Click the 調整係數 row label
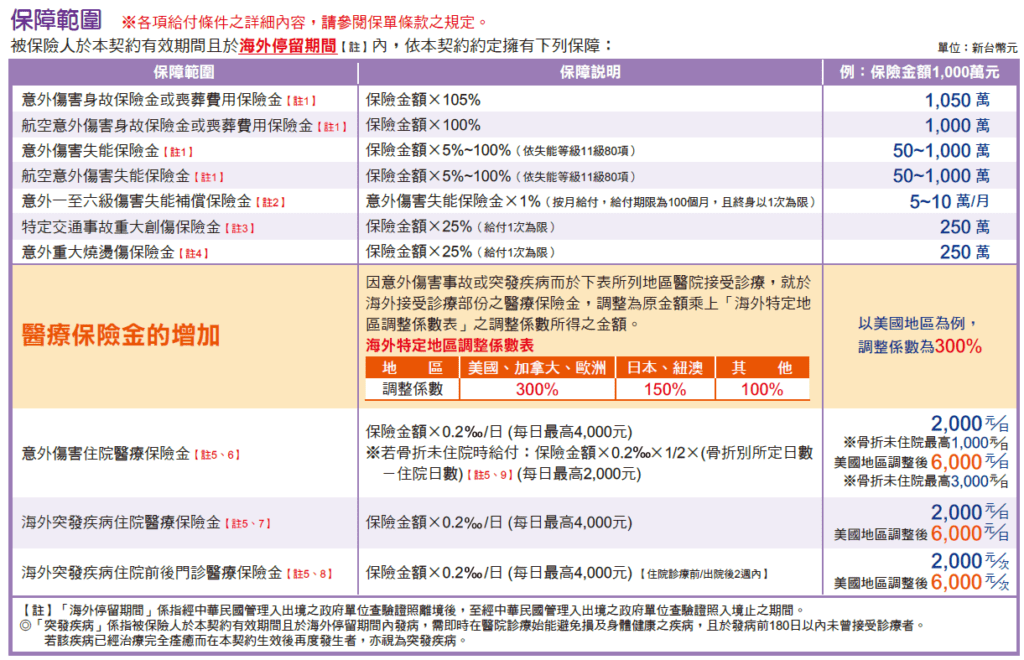 pyautogui.click(x=413, y=389)
